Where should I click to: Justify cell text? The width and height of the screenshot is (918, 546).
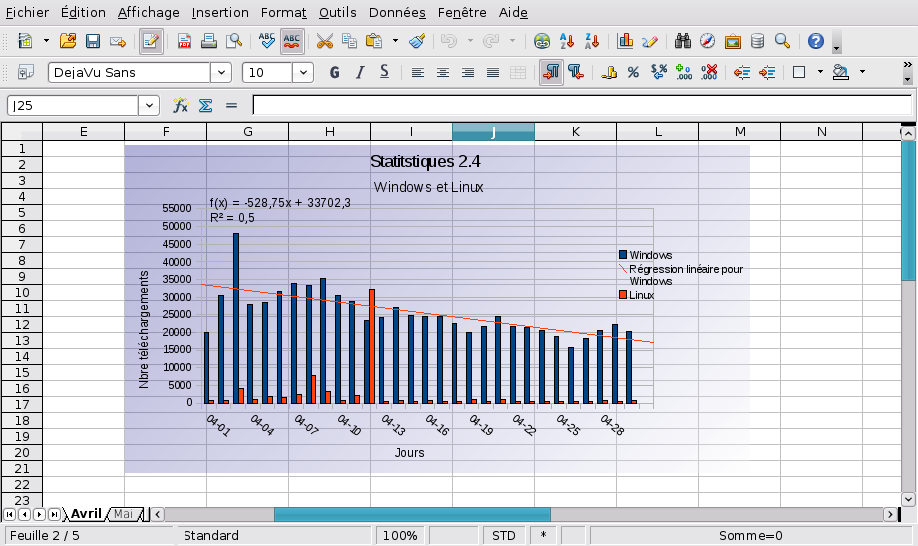(x=492, y=73)
